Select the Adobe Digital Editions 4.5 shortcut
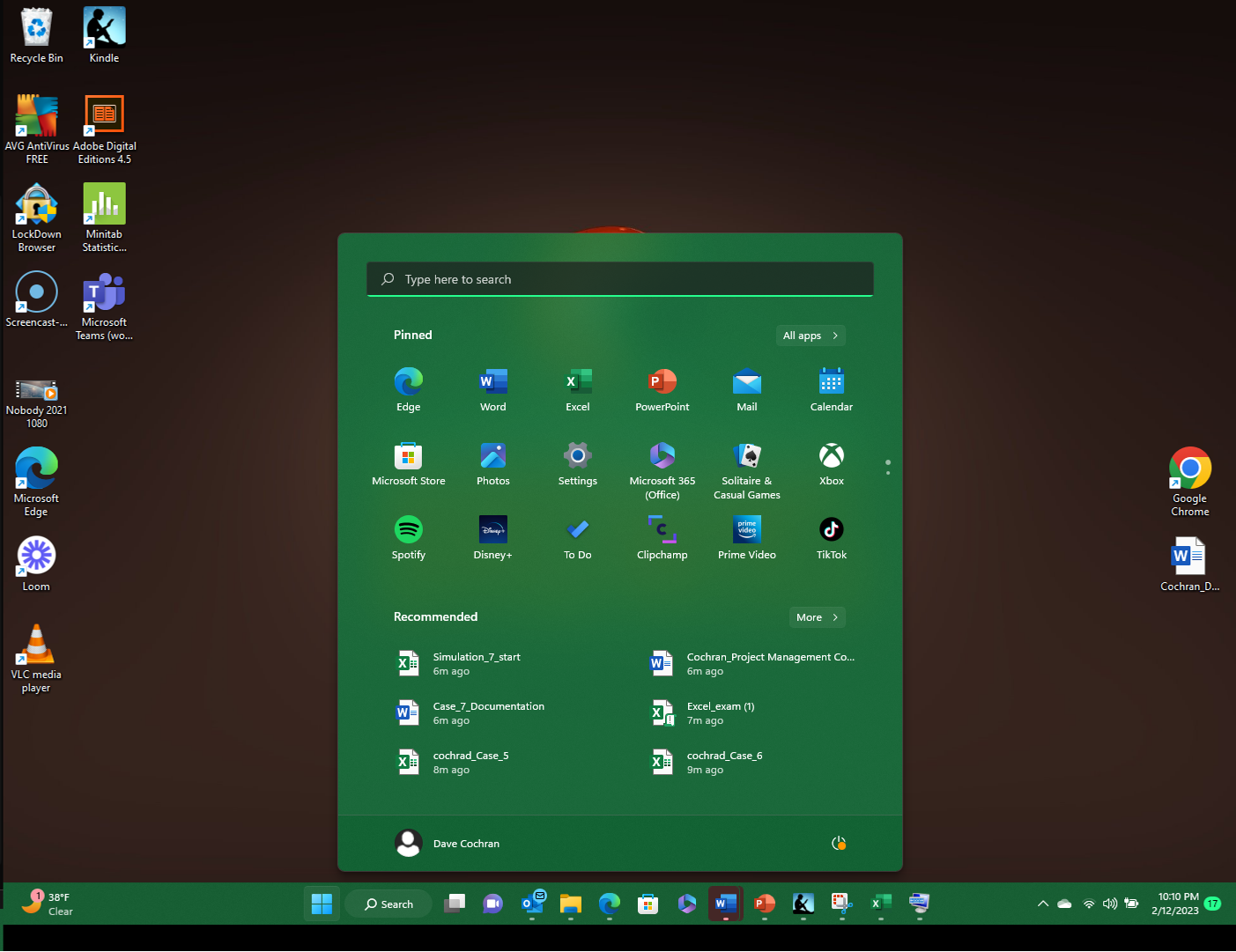1236x952 pixels. (104, 129)
